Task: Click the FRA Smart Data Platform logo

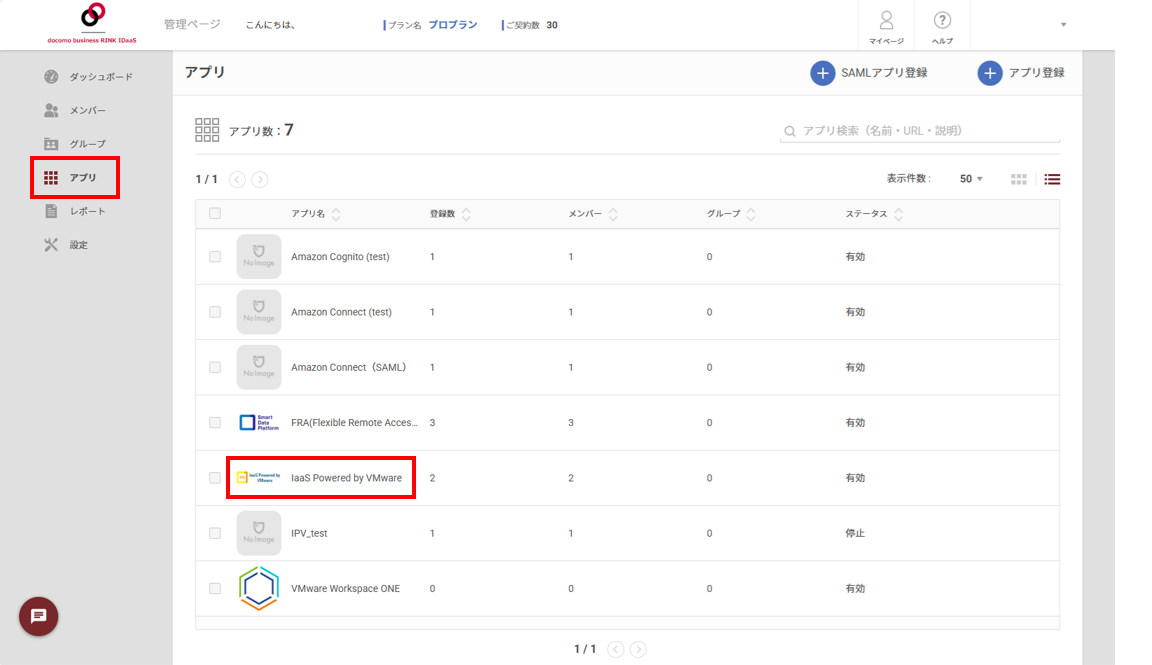Action: point(259,423)
